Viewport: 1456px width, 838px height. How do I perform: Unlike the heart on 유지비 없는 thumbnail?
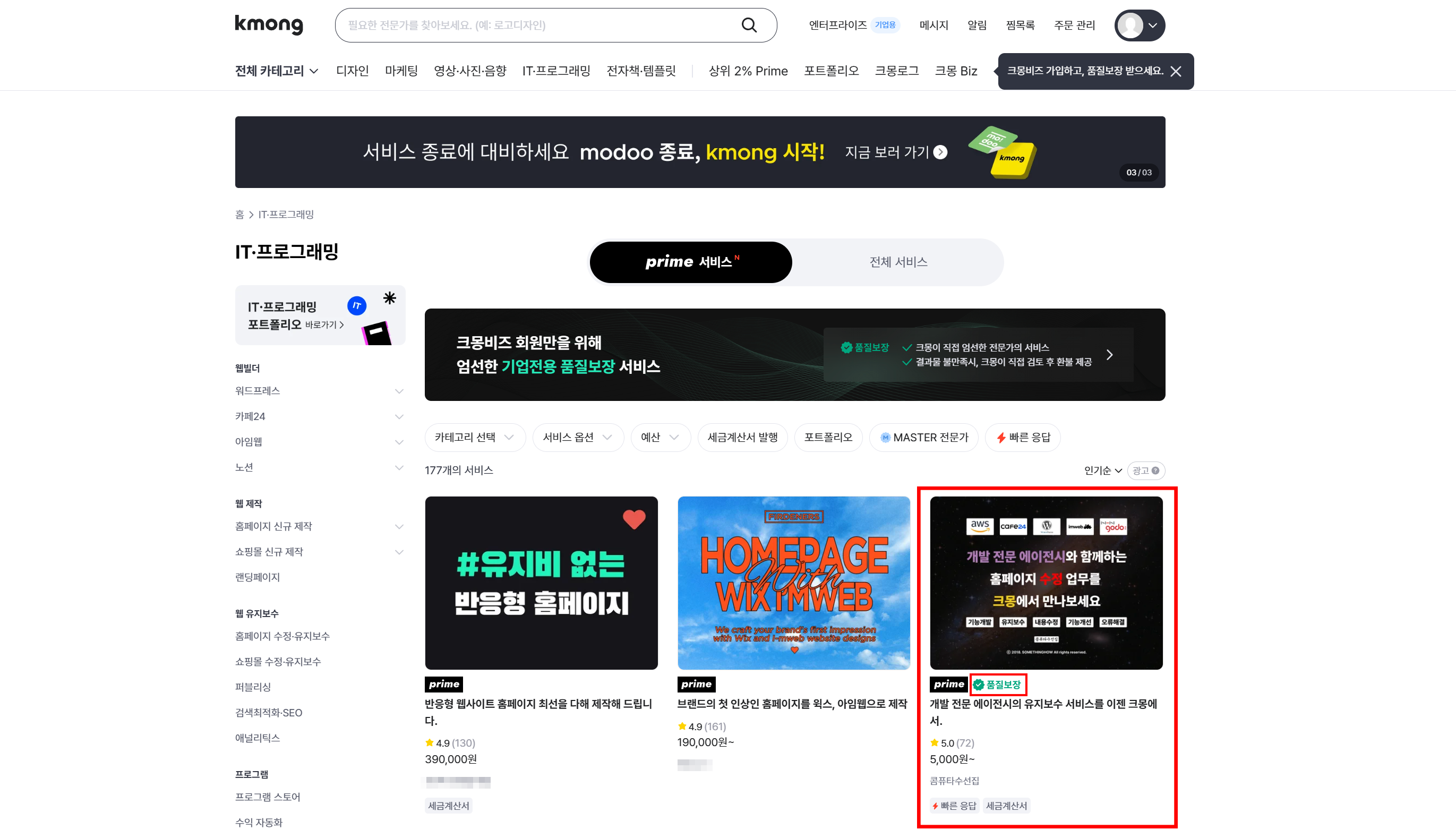(633, 519)
